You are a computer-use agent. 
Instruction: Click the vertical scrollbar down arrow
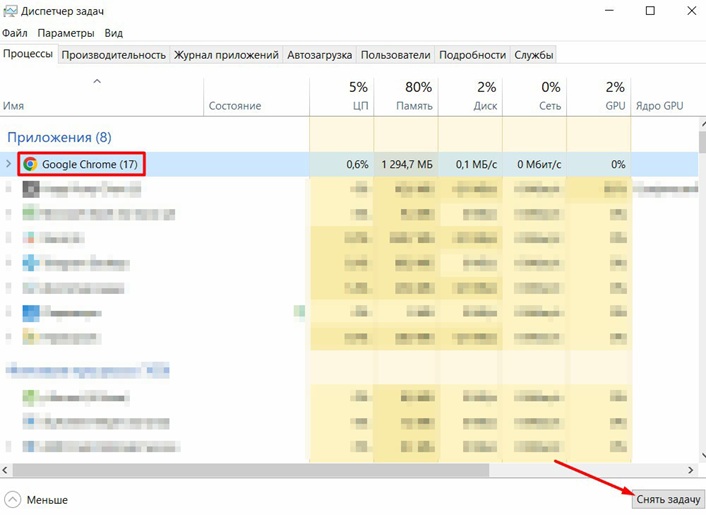pyautogui.click(x=702, y=456)
